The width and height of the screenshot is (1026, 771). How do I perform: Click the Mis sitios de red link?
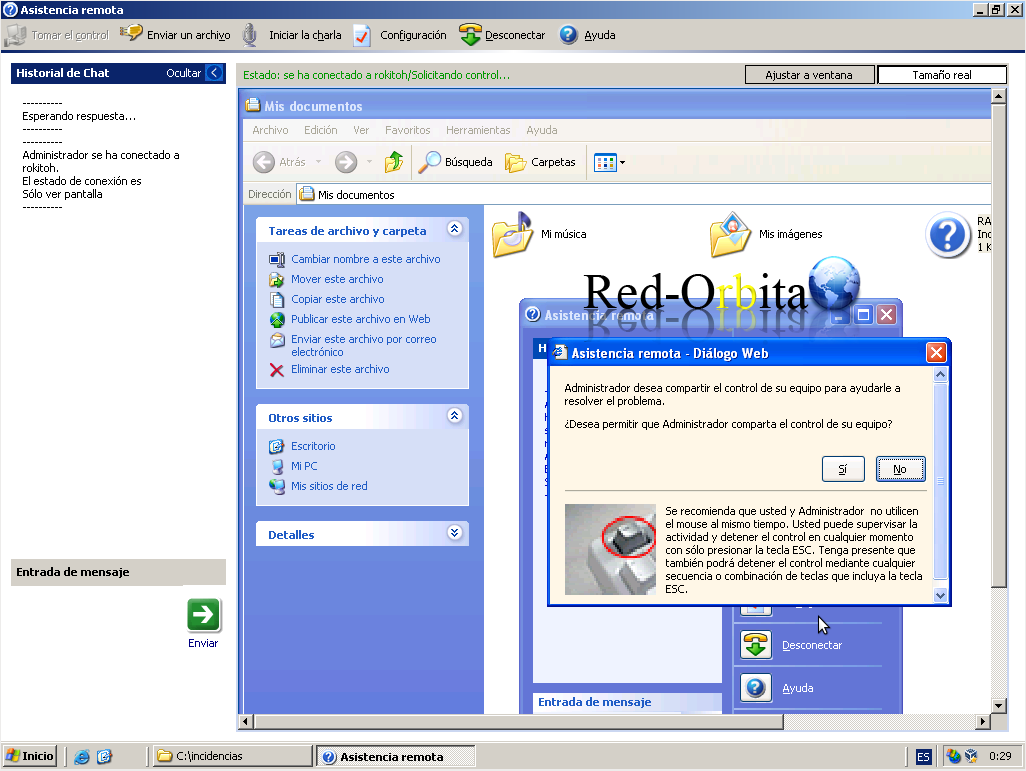click(329, 486)
